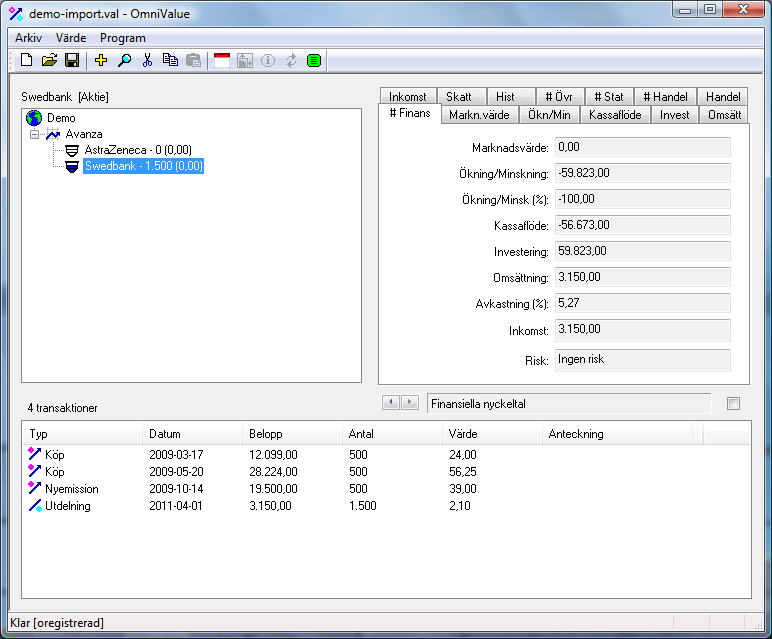This screenshot has height=639, width=772.
Task: Click the New file toolbar icon
Action: [27, 61]
